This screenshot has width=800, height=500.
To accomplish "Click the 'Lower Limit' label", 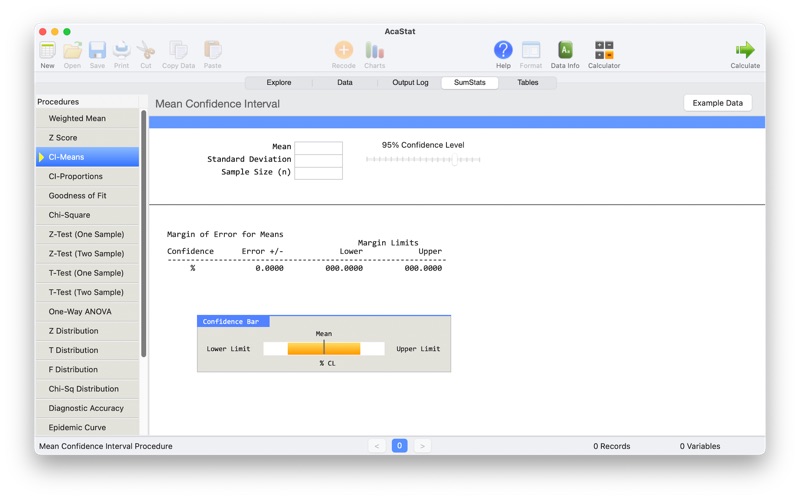I will (x=228, y=349).
